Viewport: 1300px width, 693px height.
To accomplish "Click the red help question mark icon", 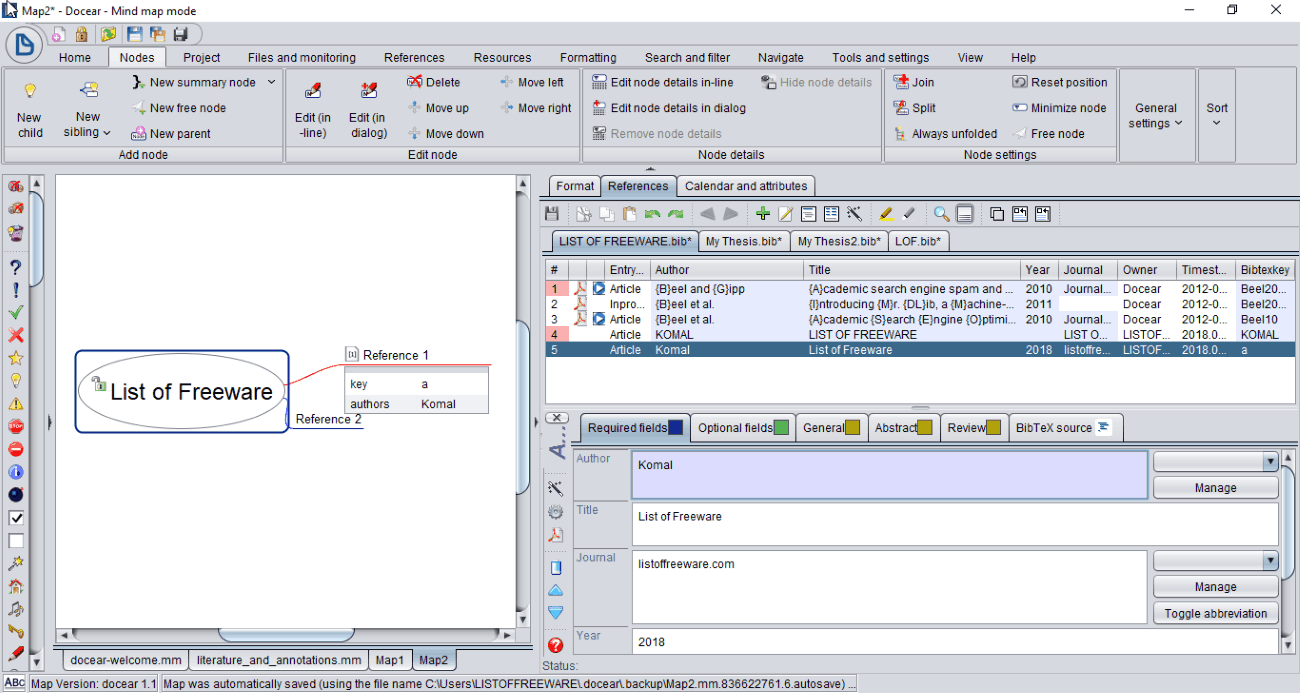I will coord(555,646).
